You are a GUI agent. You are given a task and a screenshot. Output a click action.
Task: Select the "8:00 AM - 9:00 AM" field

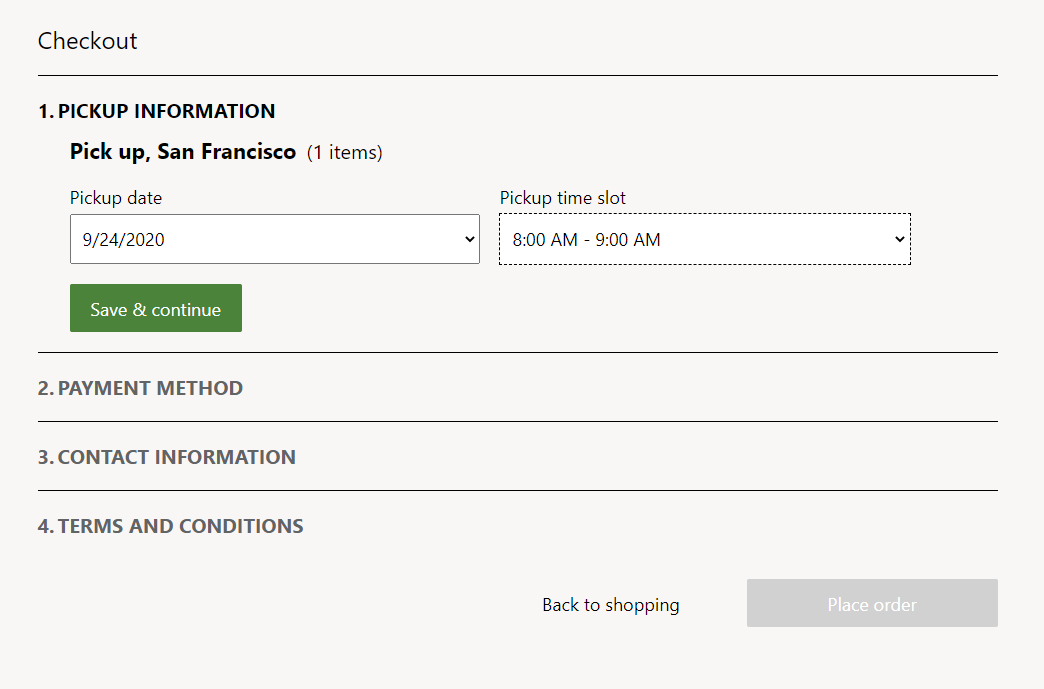[x=704, y=239]
